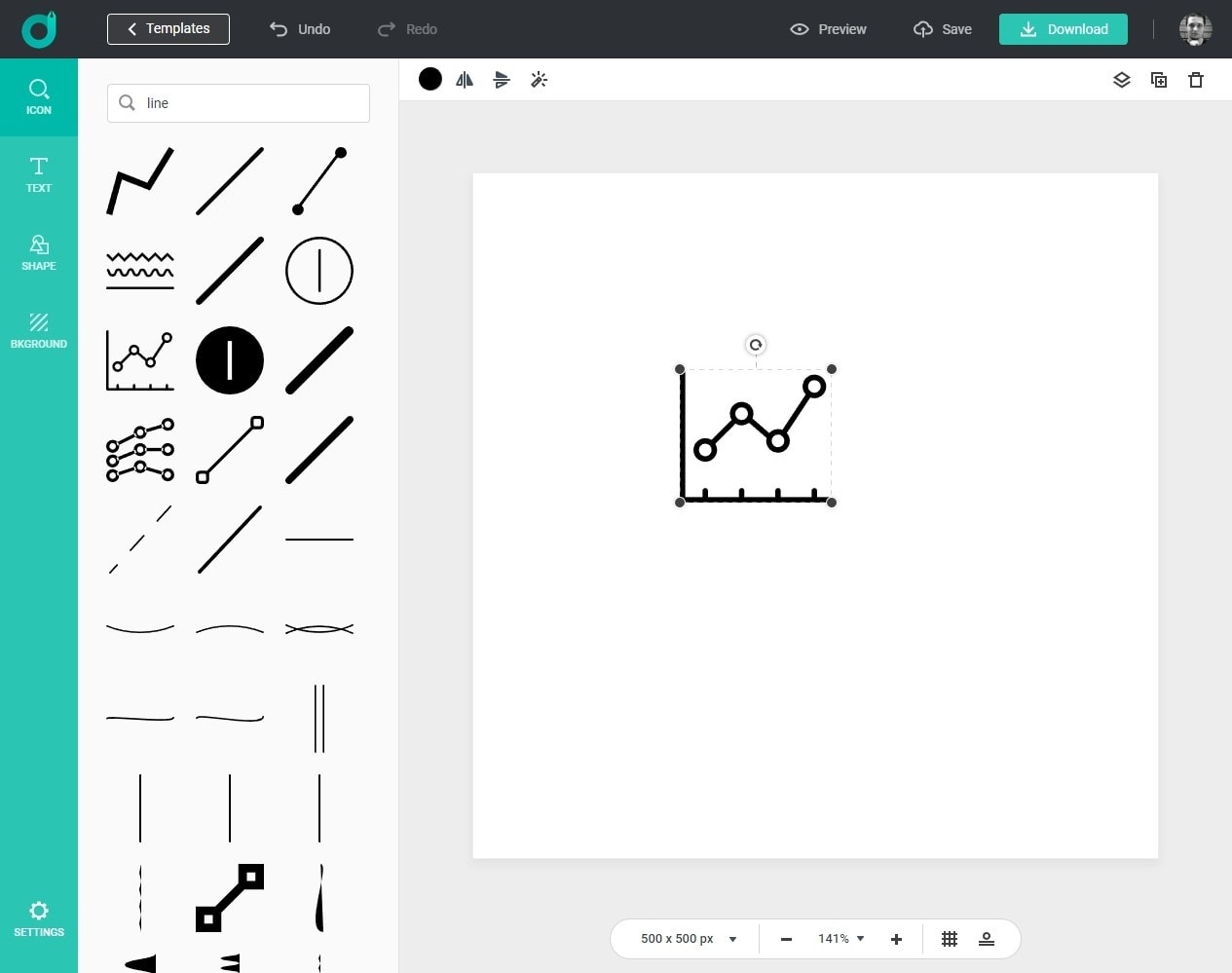The width and height of the screenshot is (1232, 973).
Task: Duplicate the selected icon
Action: tap(1159, 80)
